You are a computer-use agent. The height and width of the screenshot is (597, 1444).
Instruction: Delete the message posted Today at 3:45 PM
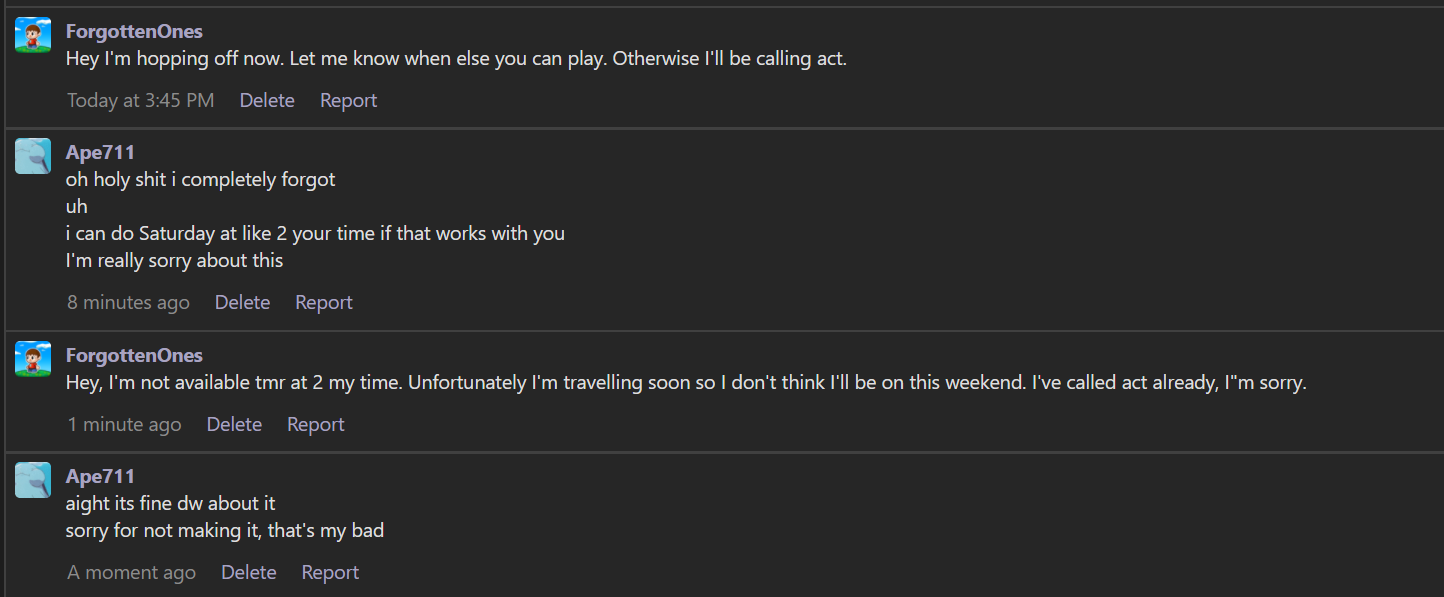[x=267, y=100]
